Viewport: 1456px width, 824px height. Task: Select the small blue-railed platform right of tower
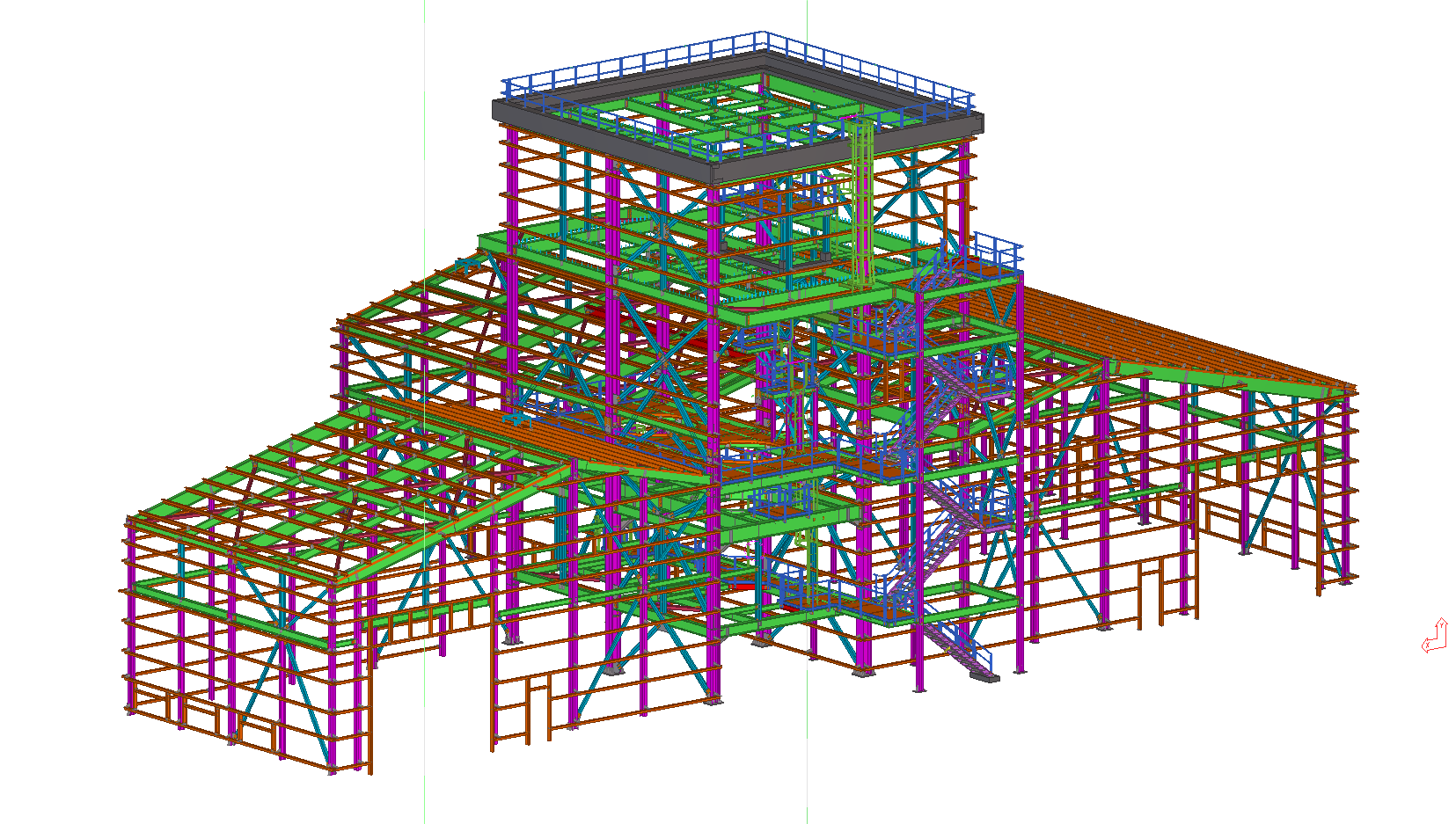coord(997,253)
